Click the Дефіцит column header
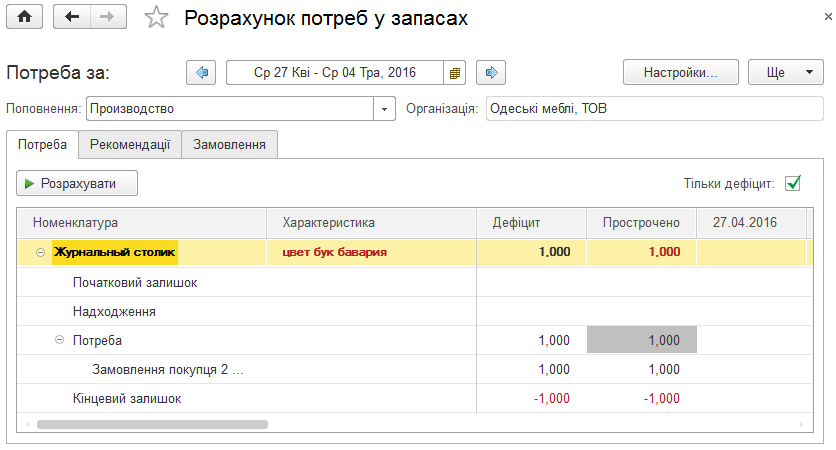The image size is (836, 450). pyautogui.click(x=532, y=223)
